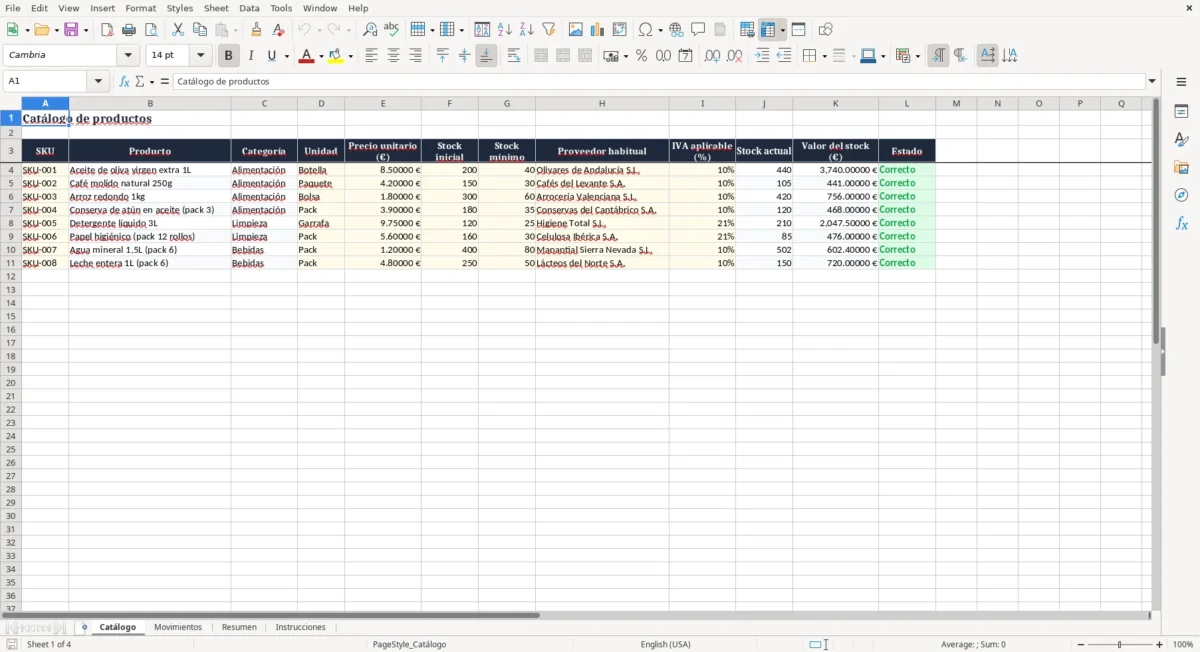Expand the formula bar

click(x=1153, y=82)
